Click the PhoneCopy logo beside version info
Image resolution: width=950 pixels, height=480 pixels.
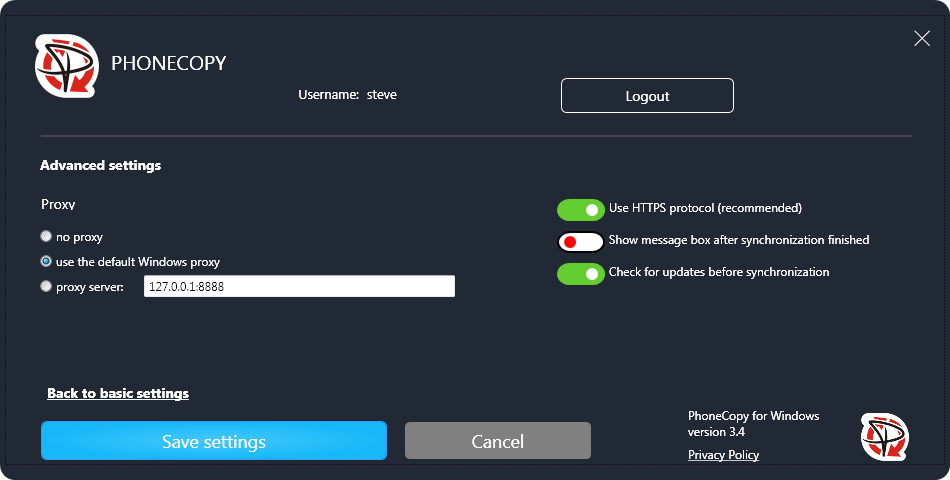[885, 437]
